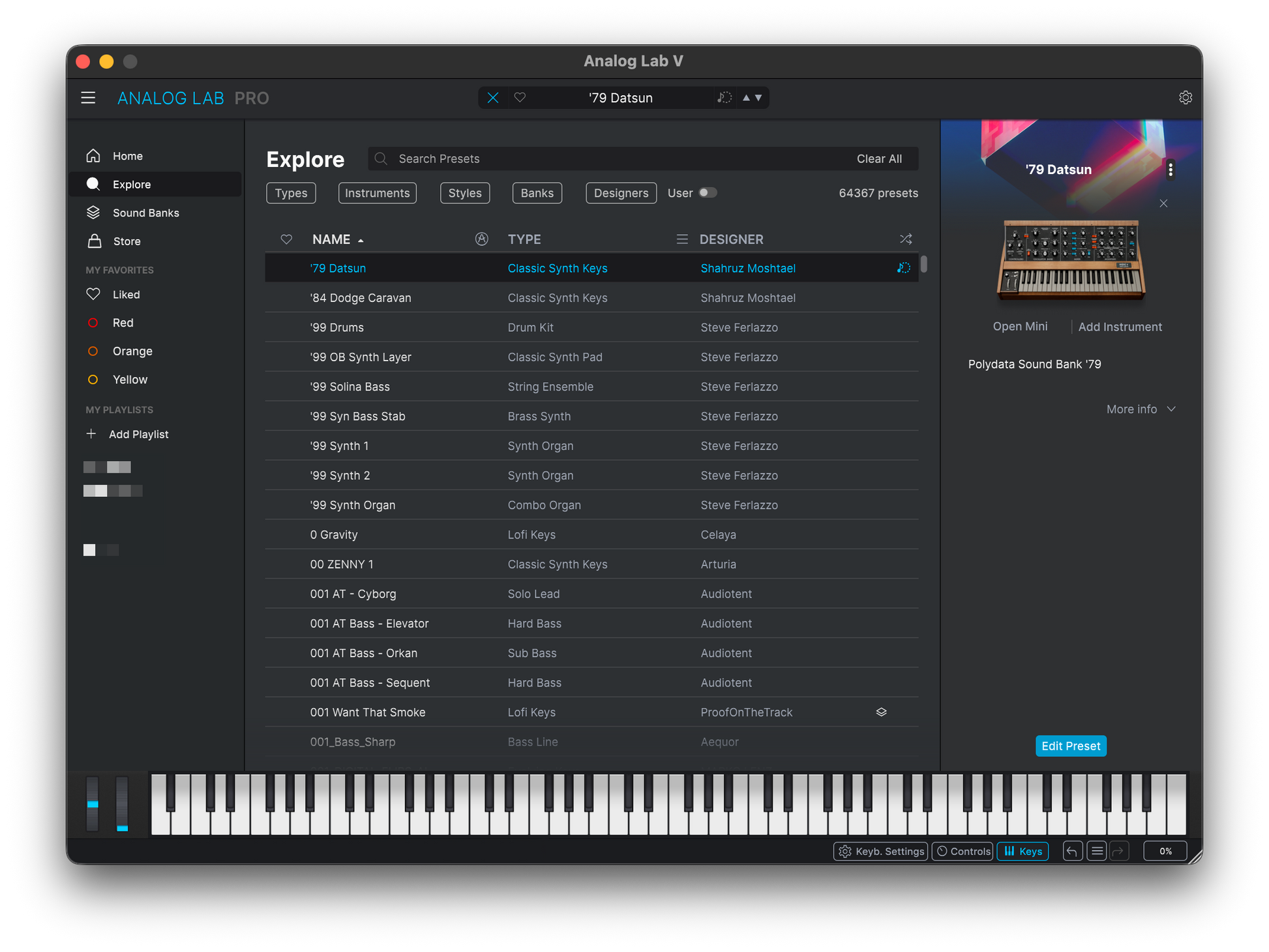Click the Edit Preset button

(1070, 746)
